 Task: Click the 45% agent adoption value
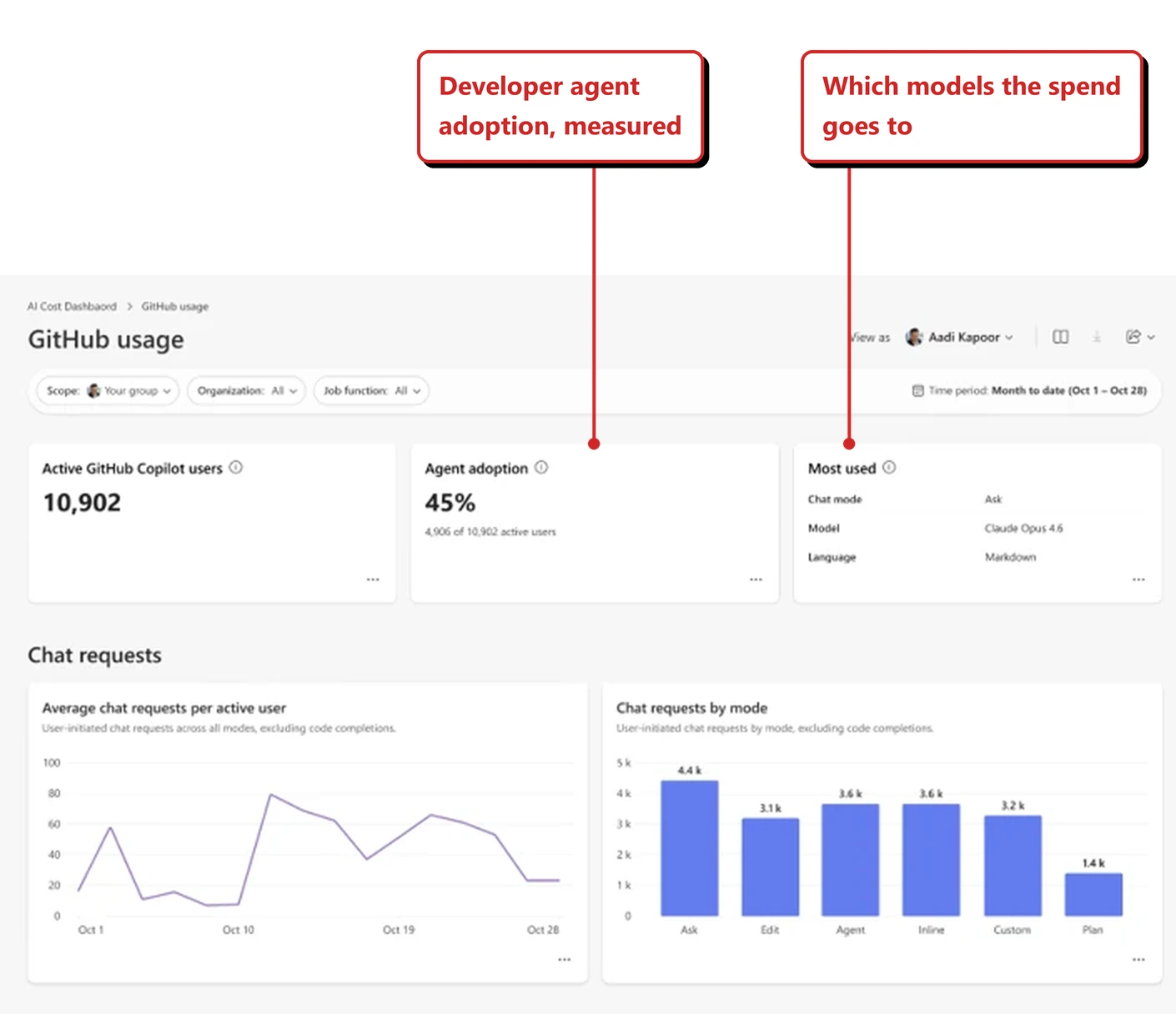click(x=450, y=503)
